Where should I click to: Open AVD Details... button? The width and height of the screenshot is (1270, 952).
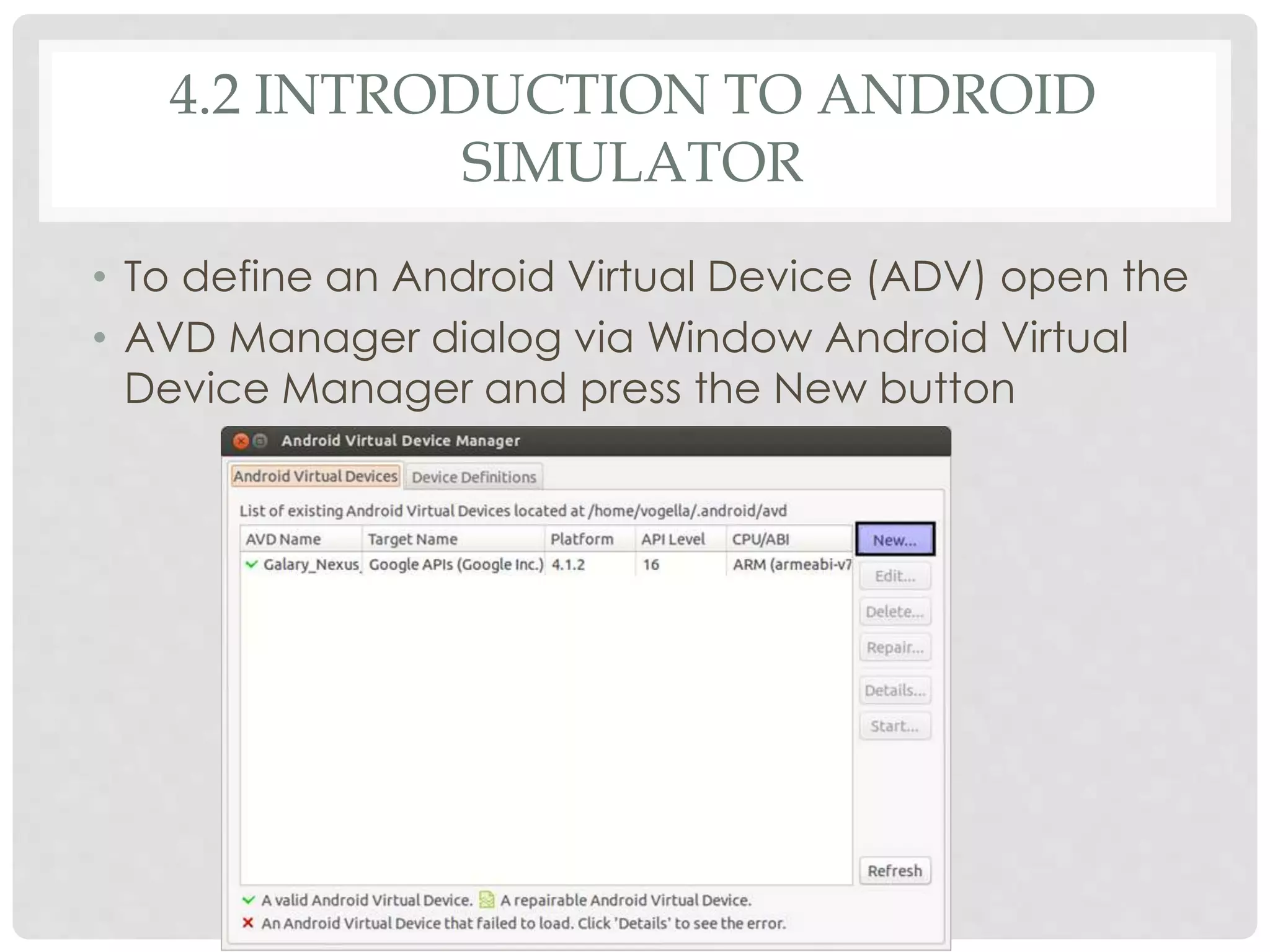(894, 690)
